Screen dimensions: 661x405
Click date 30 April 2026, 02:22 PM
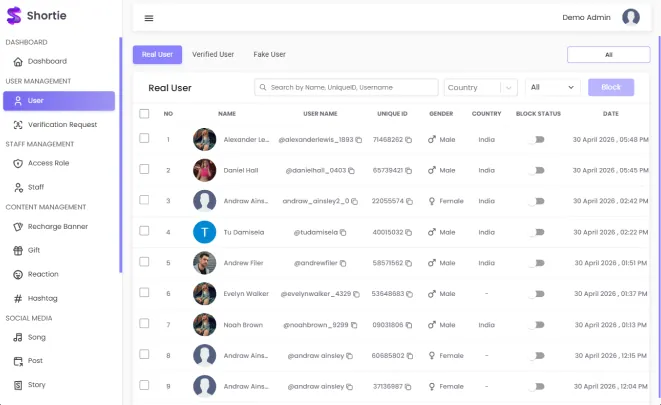tap(610, 232)
